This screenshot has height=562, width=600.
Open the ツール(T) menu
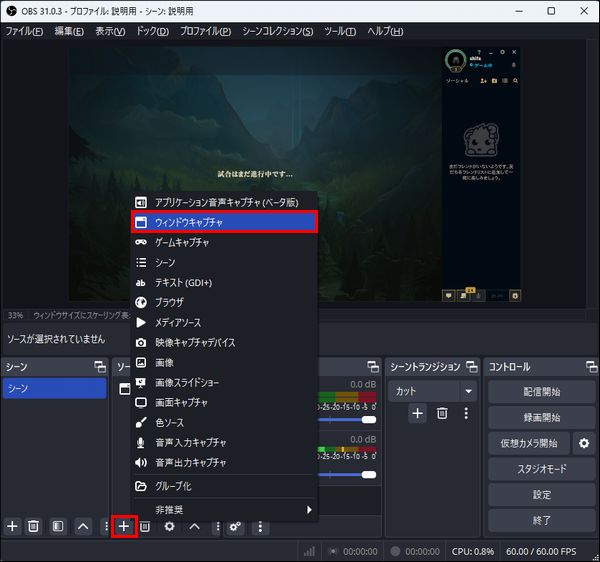[x=340, y=31]
